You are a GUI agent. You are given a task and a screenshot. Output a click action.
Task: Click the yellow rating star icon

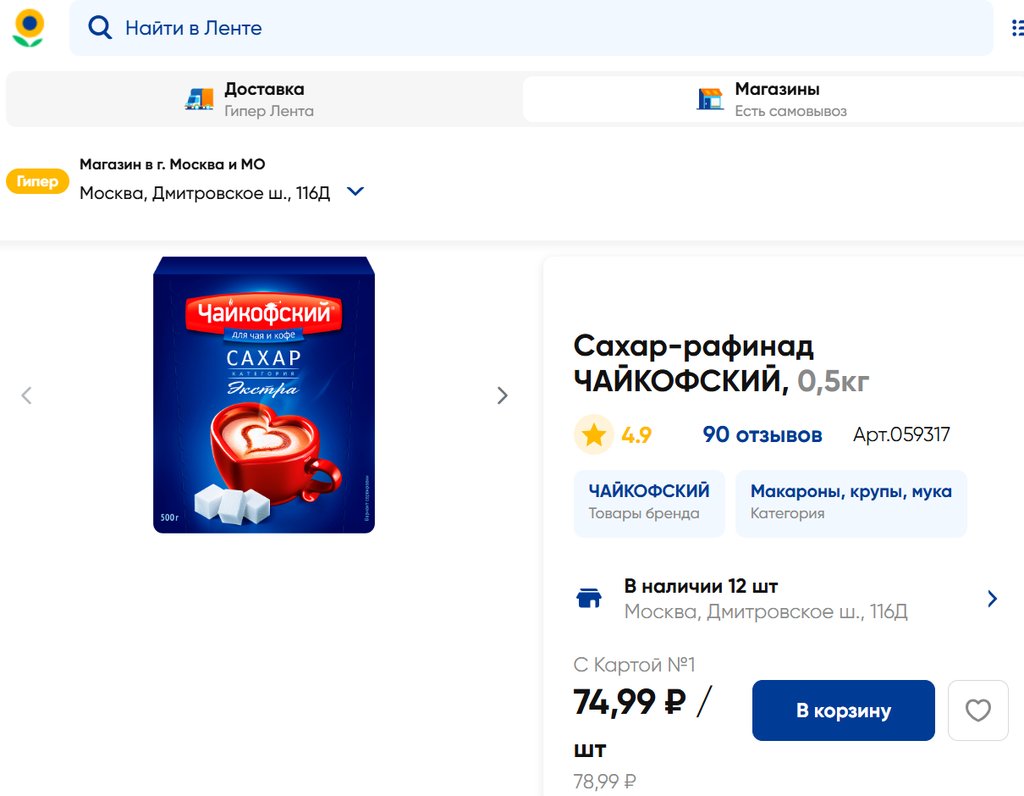(594, 435)
